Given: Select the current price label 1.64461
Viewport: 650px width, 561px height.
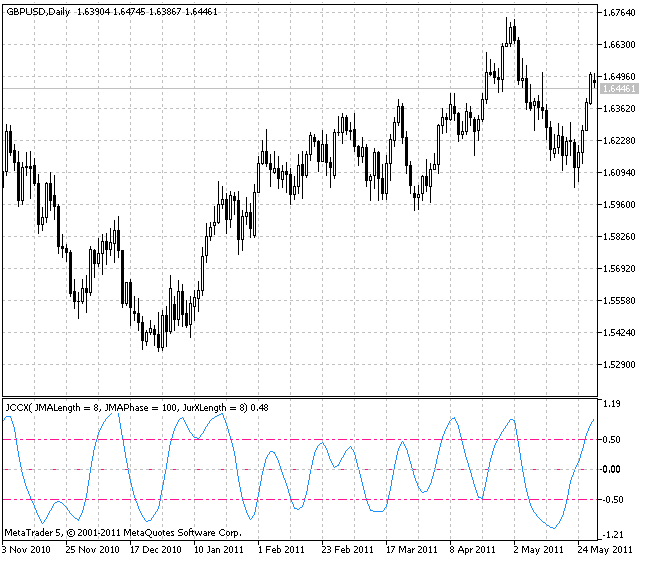Looking at the screenshot, I should [619, 89].
